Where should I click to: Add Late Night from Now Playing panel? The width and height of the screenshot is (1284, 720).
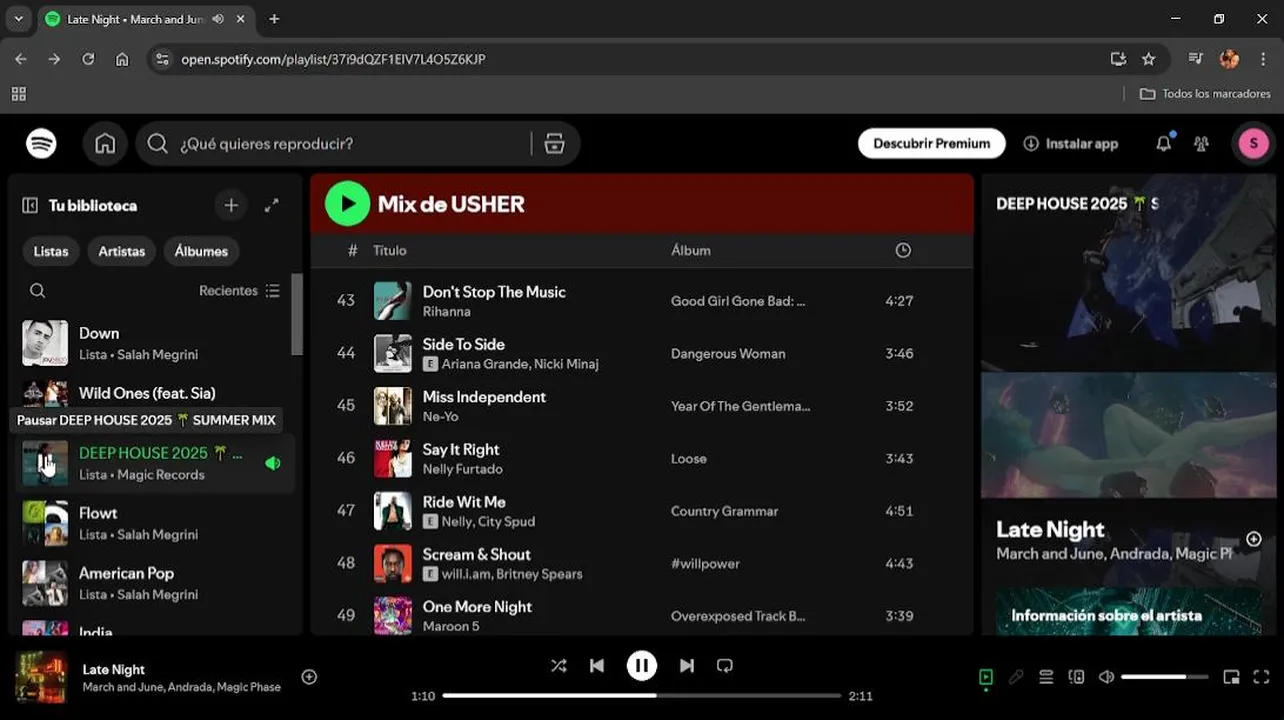(1253, 539)
